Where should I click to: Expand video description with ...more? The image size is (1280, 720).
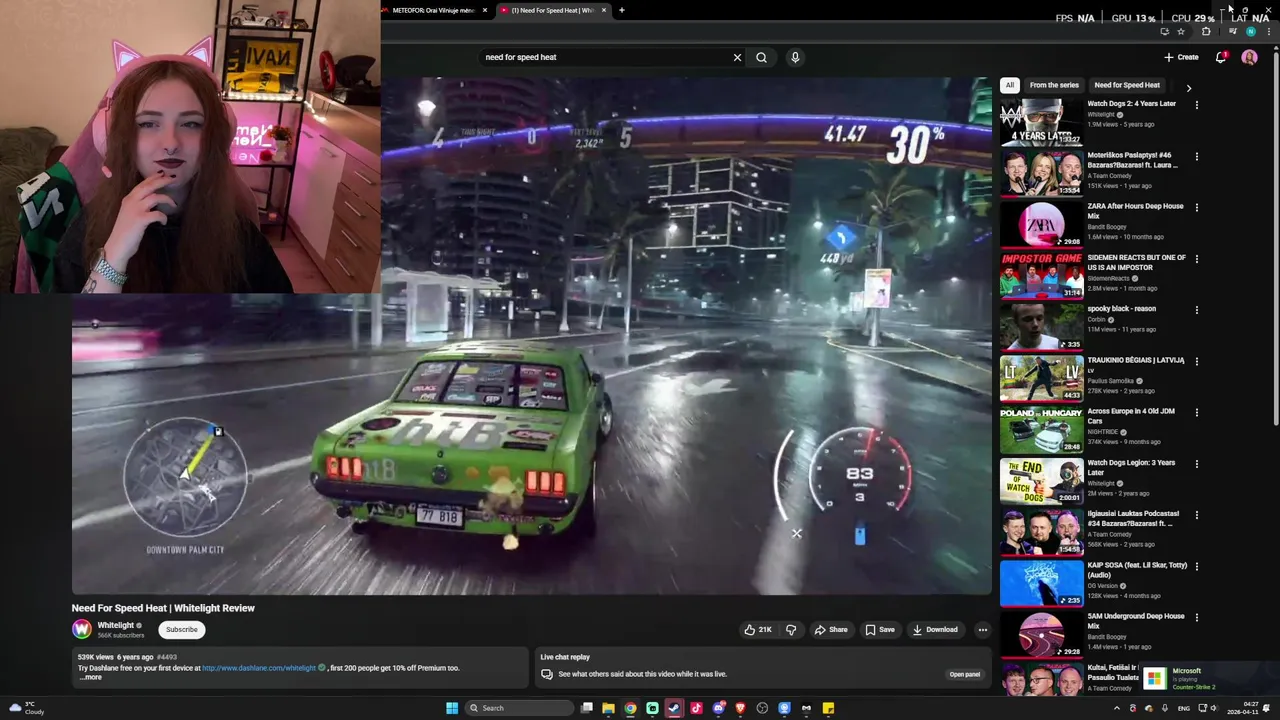pyautogui.click(x=91, y=677)
